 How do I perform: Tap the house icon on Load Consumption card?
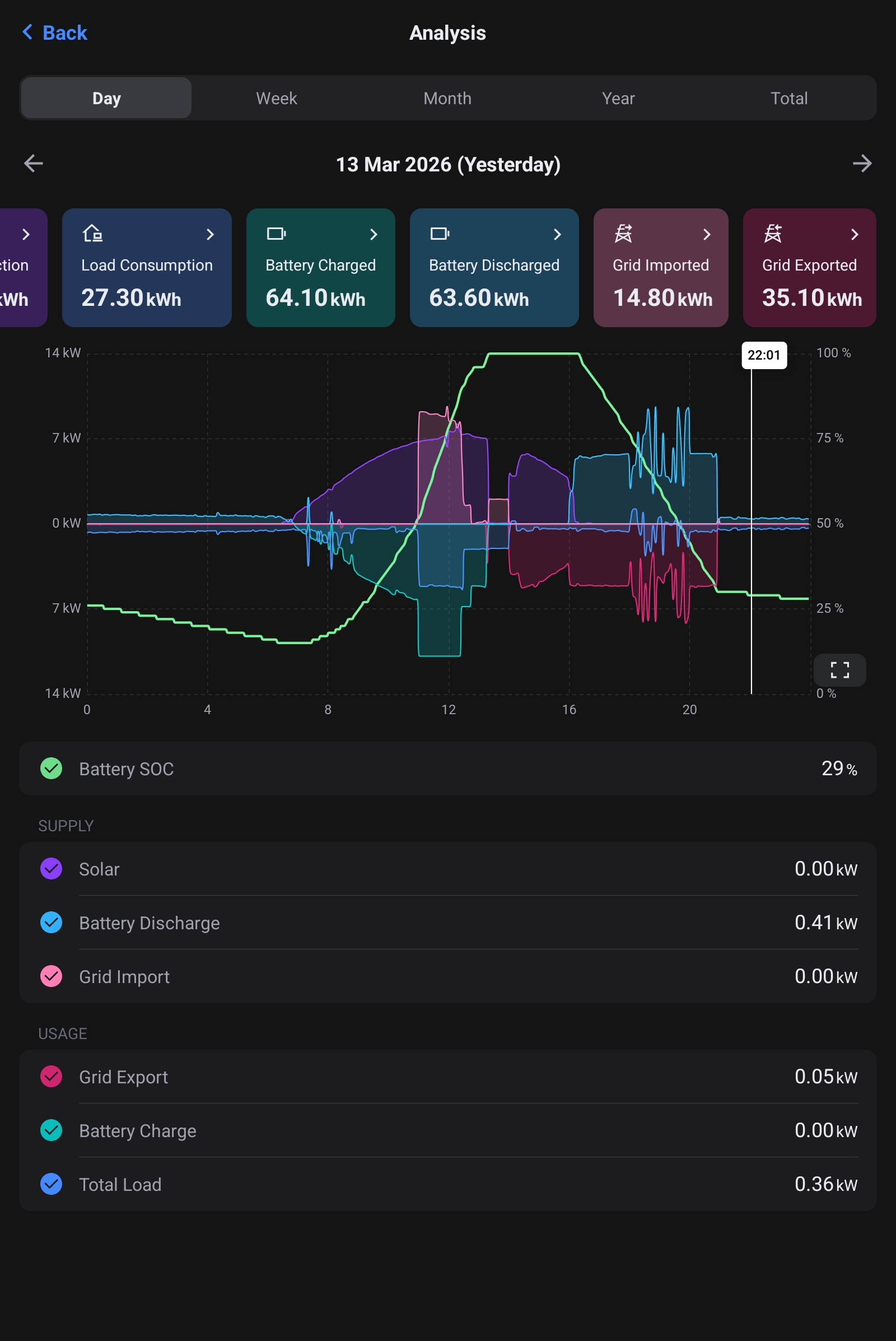click(92, 233)
